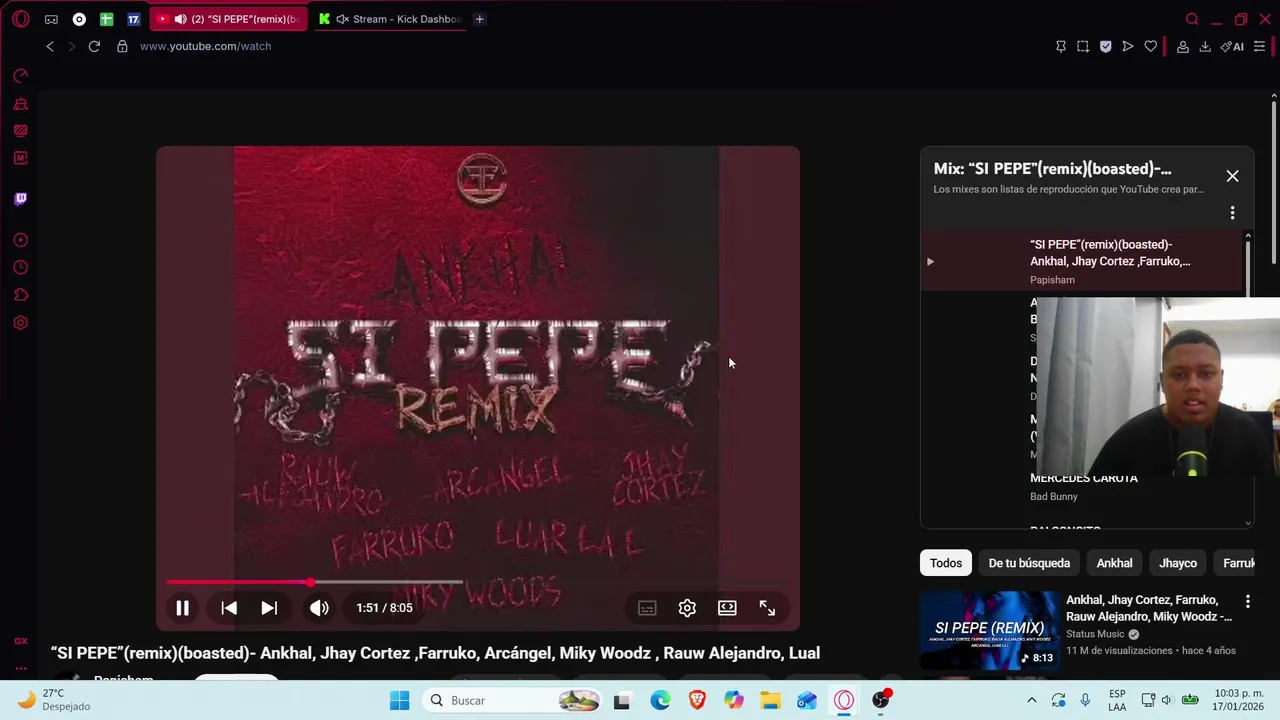Viewport: 1280px width, 720px height.
Task: Mute the YouTube tab via its speaker icon
Action: tap(180, 19)
